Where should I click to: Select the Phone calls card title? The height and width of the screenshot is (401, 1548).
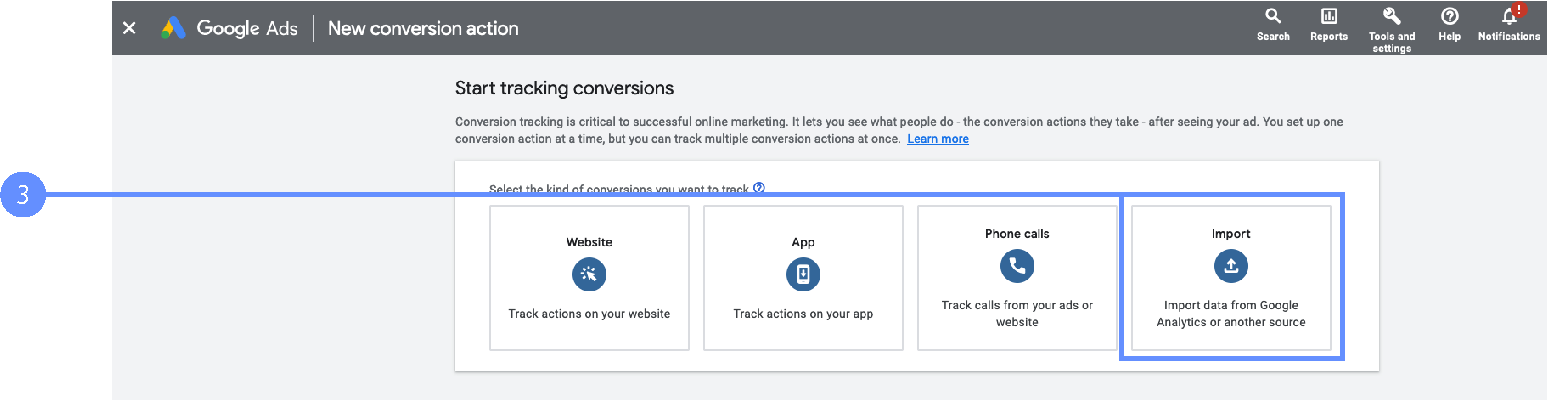[1017, 234]
